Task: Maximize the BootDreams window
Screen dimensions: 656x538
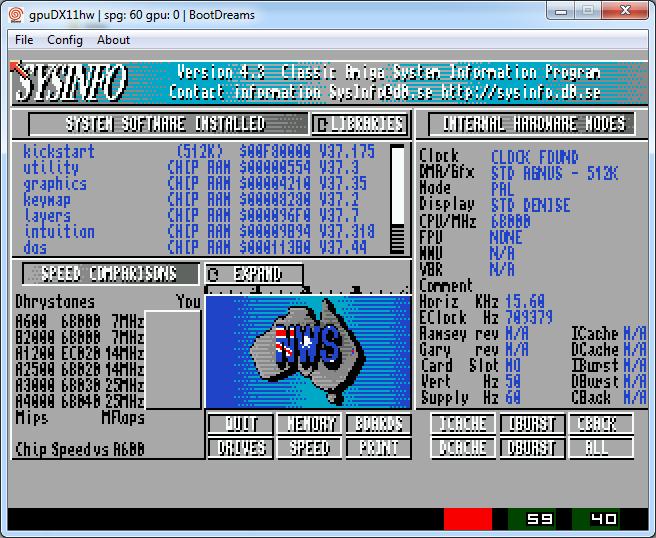Action: click(588, 10)
